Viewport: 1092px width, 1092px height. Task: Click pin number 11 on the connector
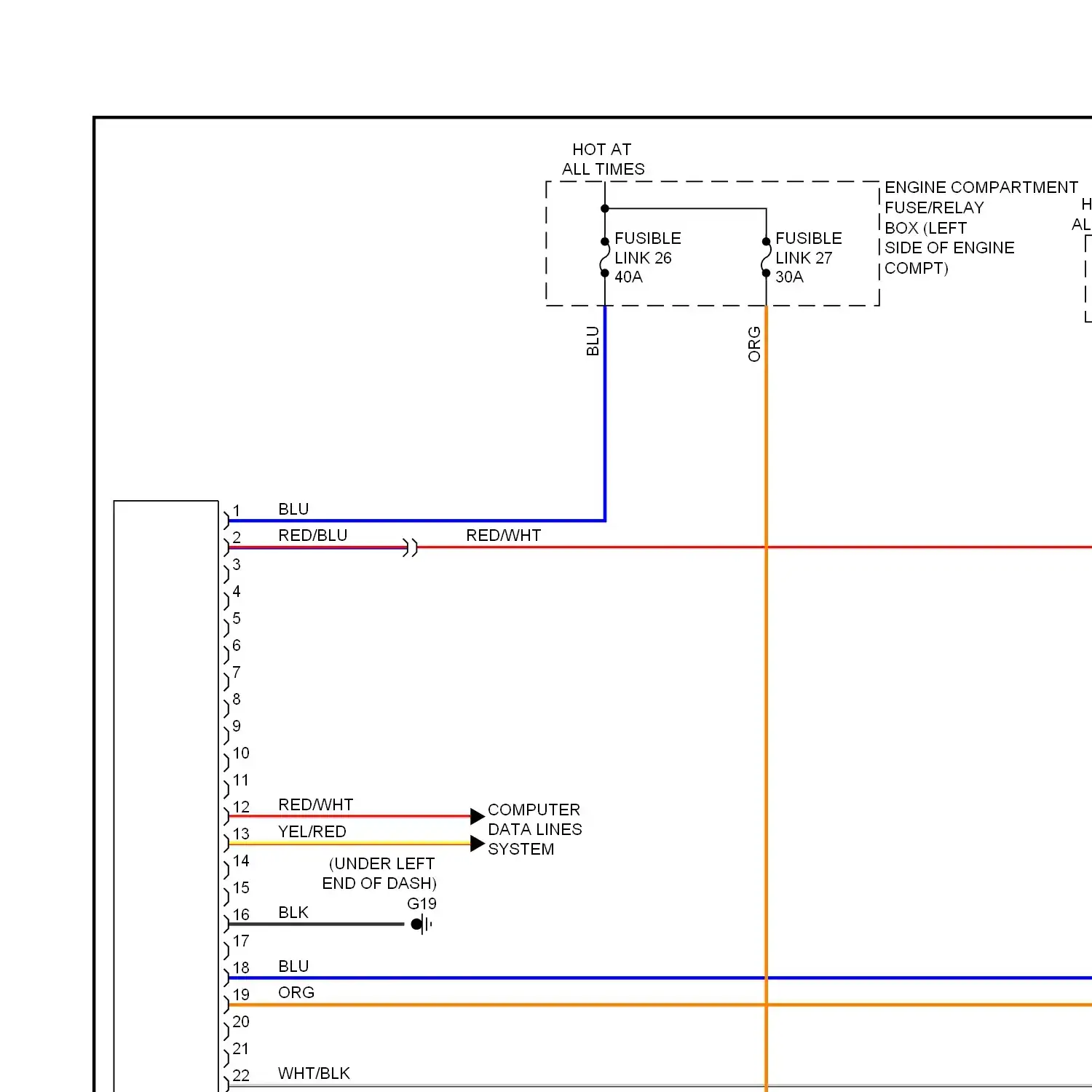[x=241, y=780]
